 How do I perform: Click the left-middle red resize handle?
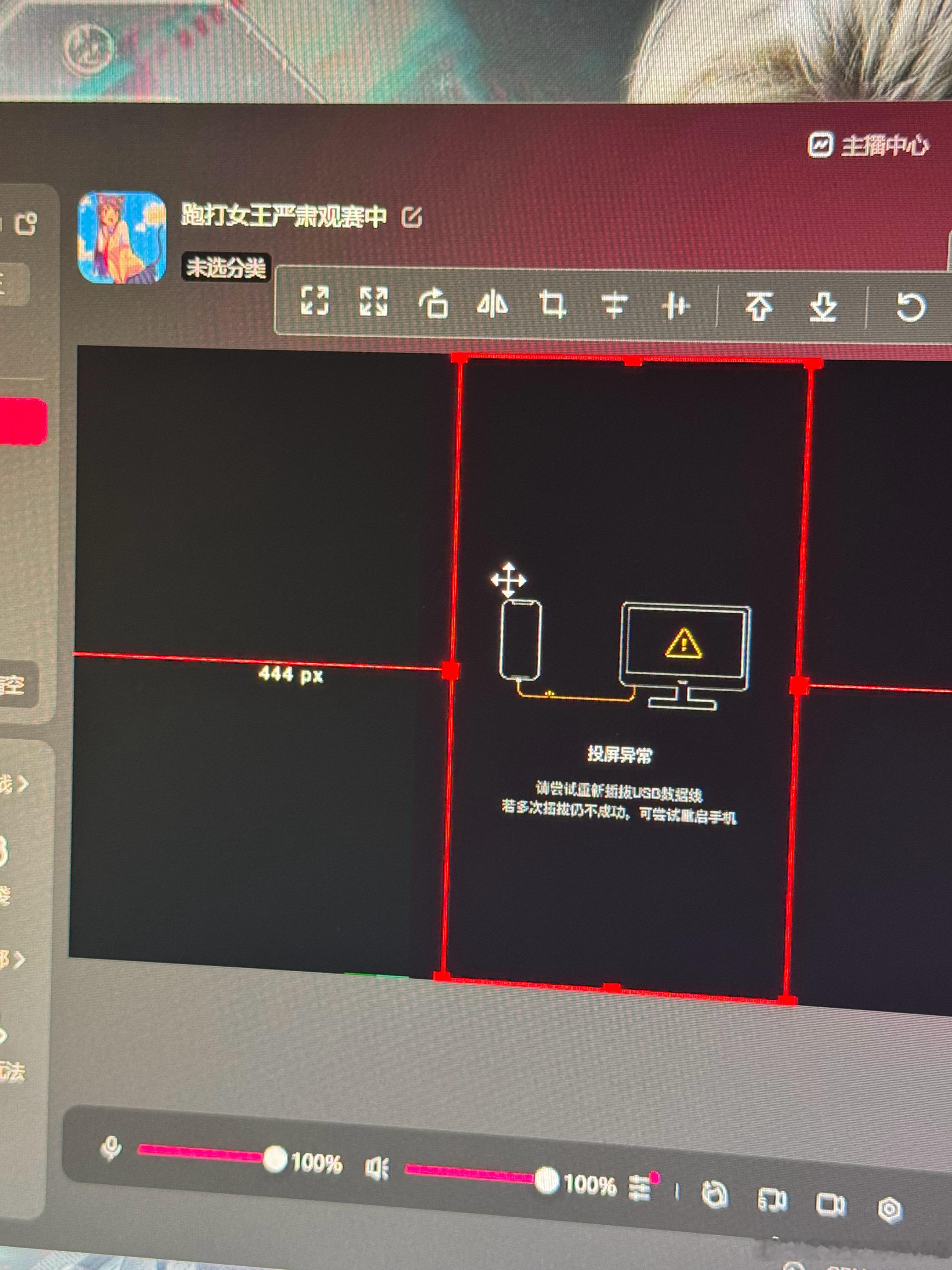point(450,671)
